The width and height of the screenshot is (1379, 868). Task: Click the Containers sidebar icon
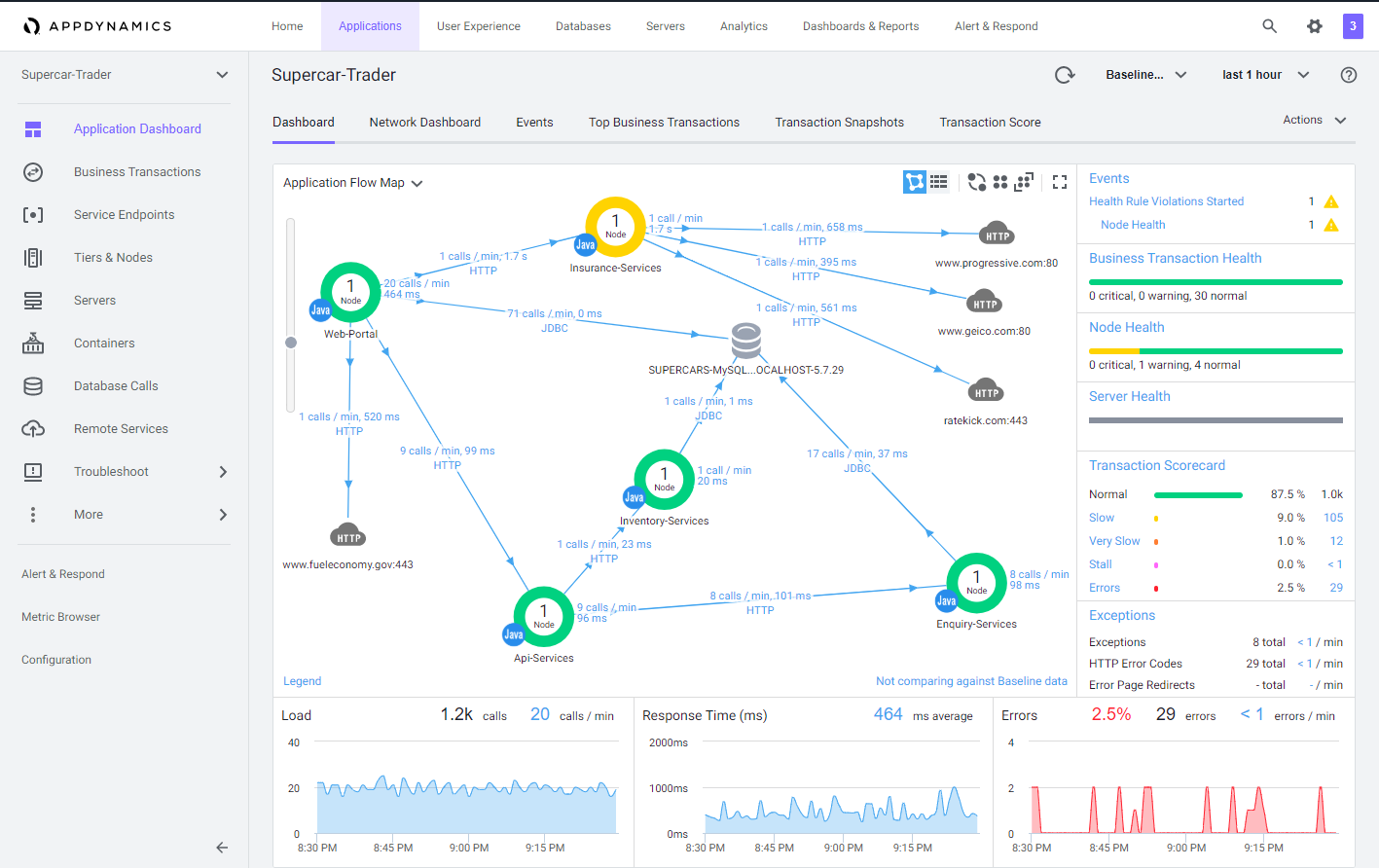click(x=33, y=343)
